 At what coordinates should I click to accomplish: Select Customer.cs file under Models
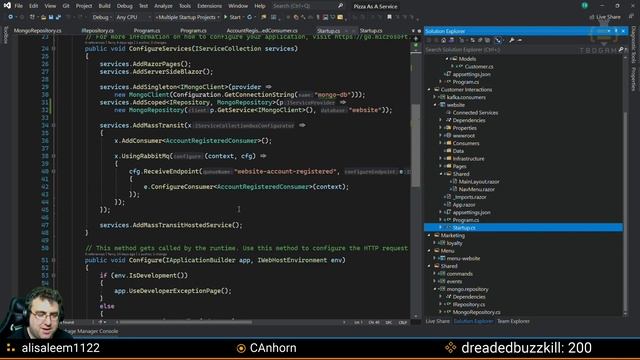(478, 67)
